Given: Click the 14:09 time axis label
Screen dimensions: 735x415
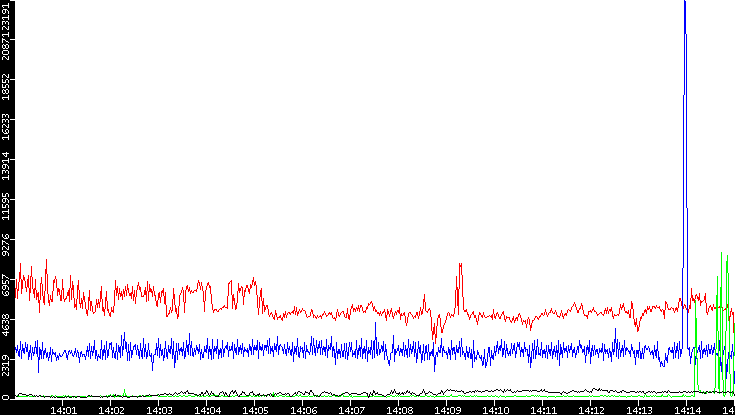Looking at the screenshot, I should (446, 410).
